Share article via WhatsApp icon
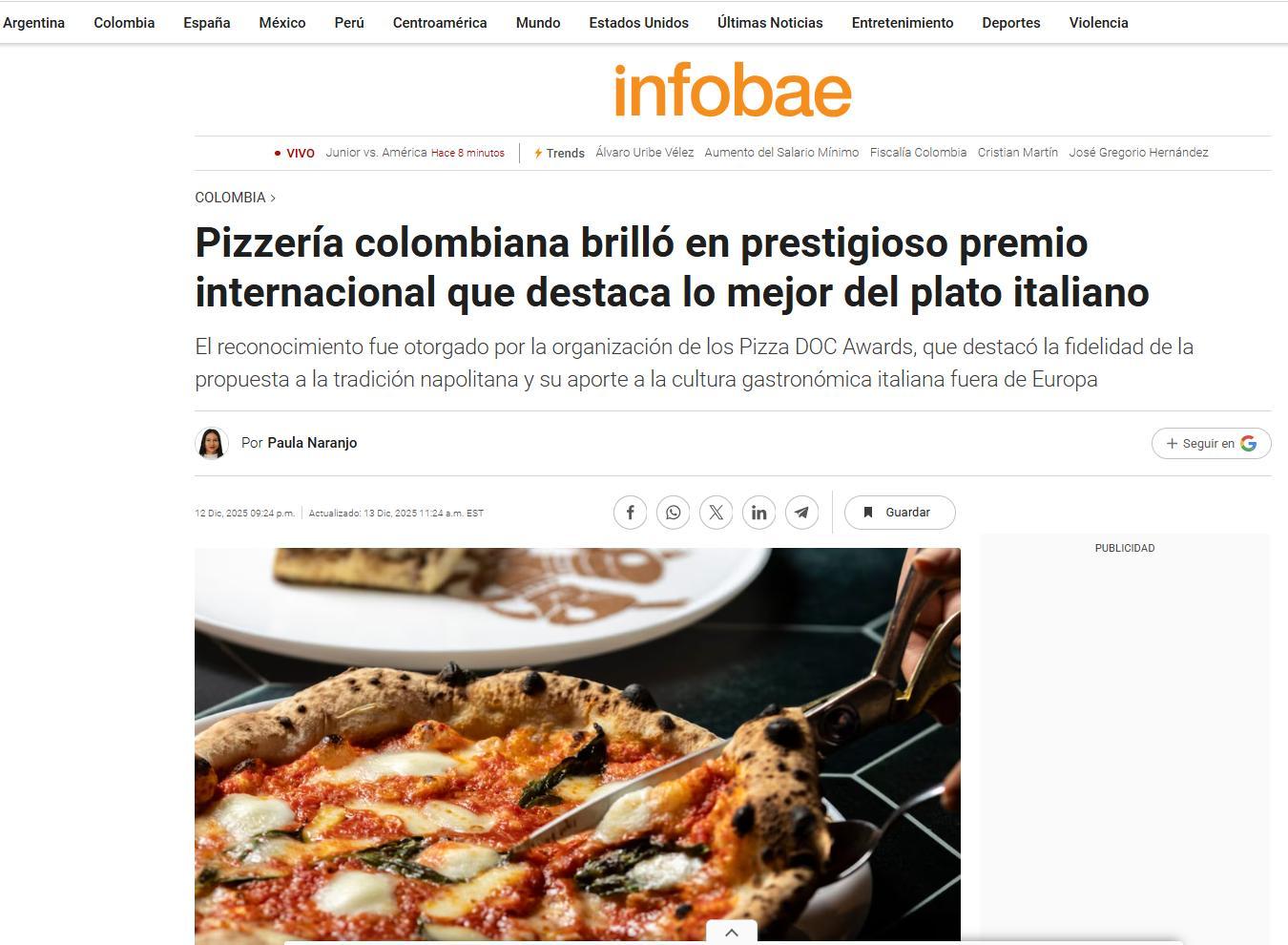This screenshot has height=945, width=1288. coord(673,513)
